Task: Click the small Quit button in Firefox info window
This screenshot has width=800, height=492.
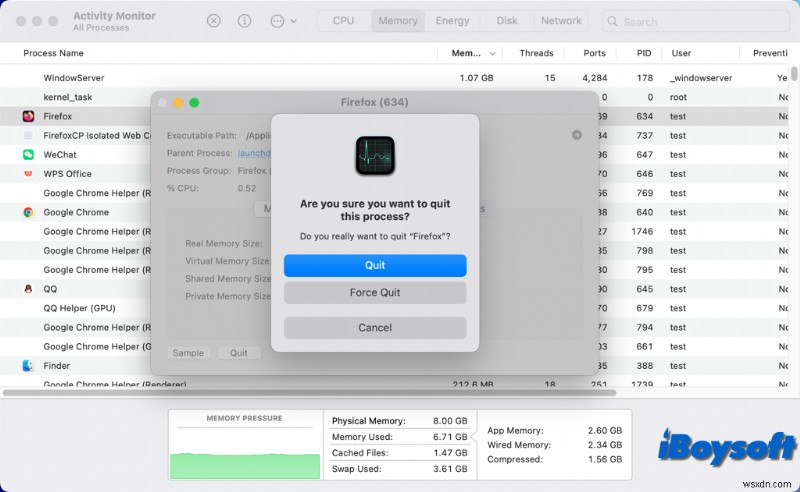Action: [x=239, y=353]
